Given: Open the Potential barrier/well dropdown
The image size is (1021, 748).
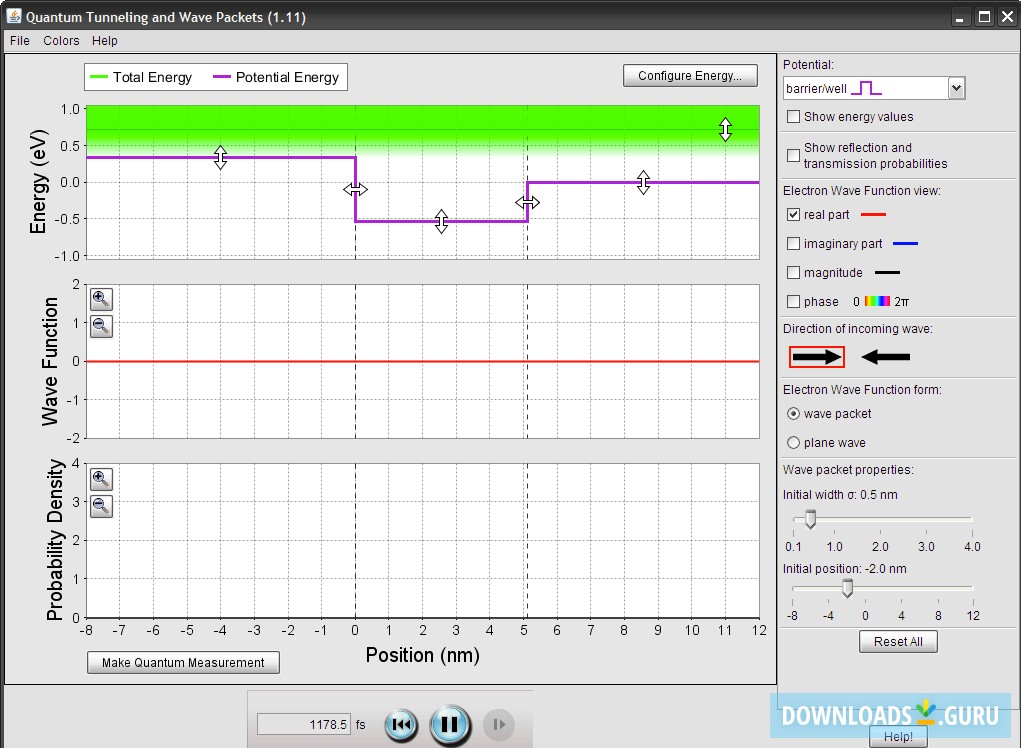Looking at the screenshot, I should 874,88.
